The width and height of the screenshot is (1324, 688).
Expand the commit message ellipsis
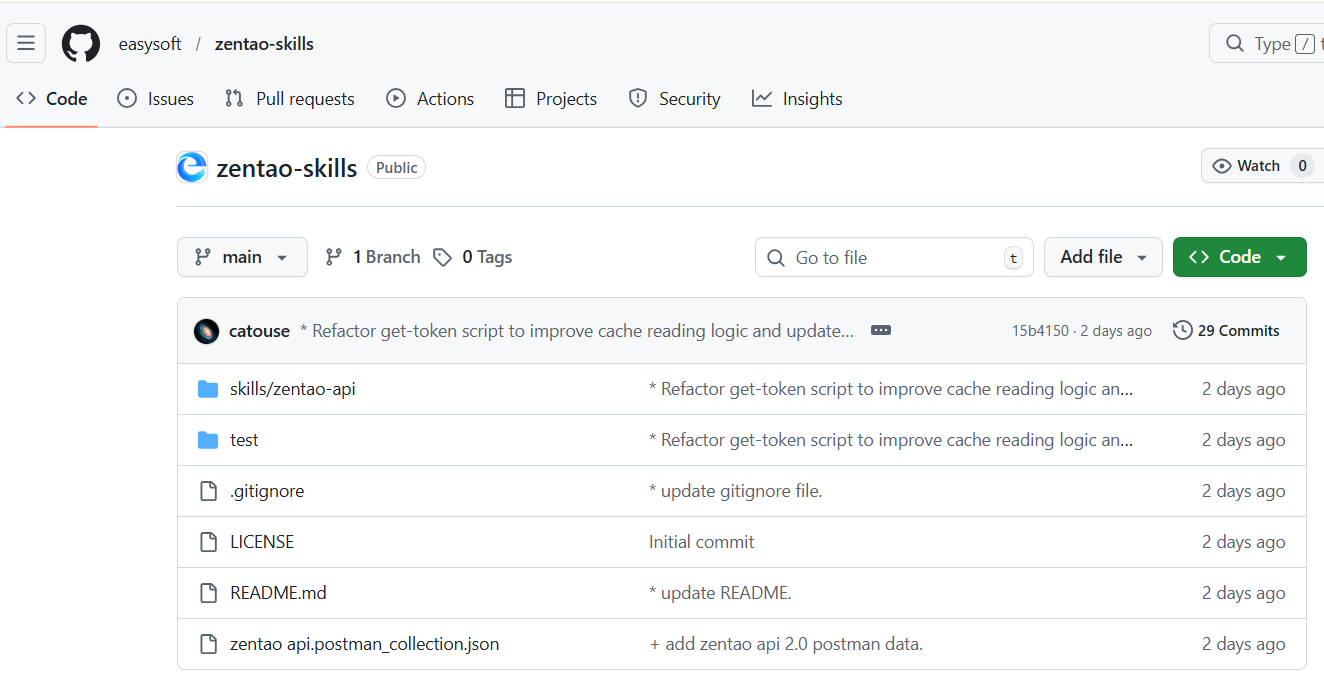click(880, 330)
